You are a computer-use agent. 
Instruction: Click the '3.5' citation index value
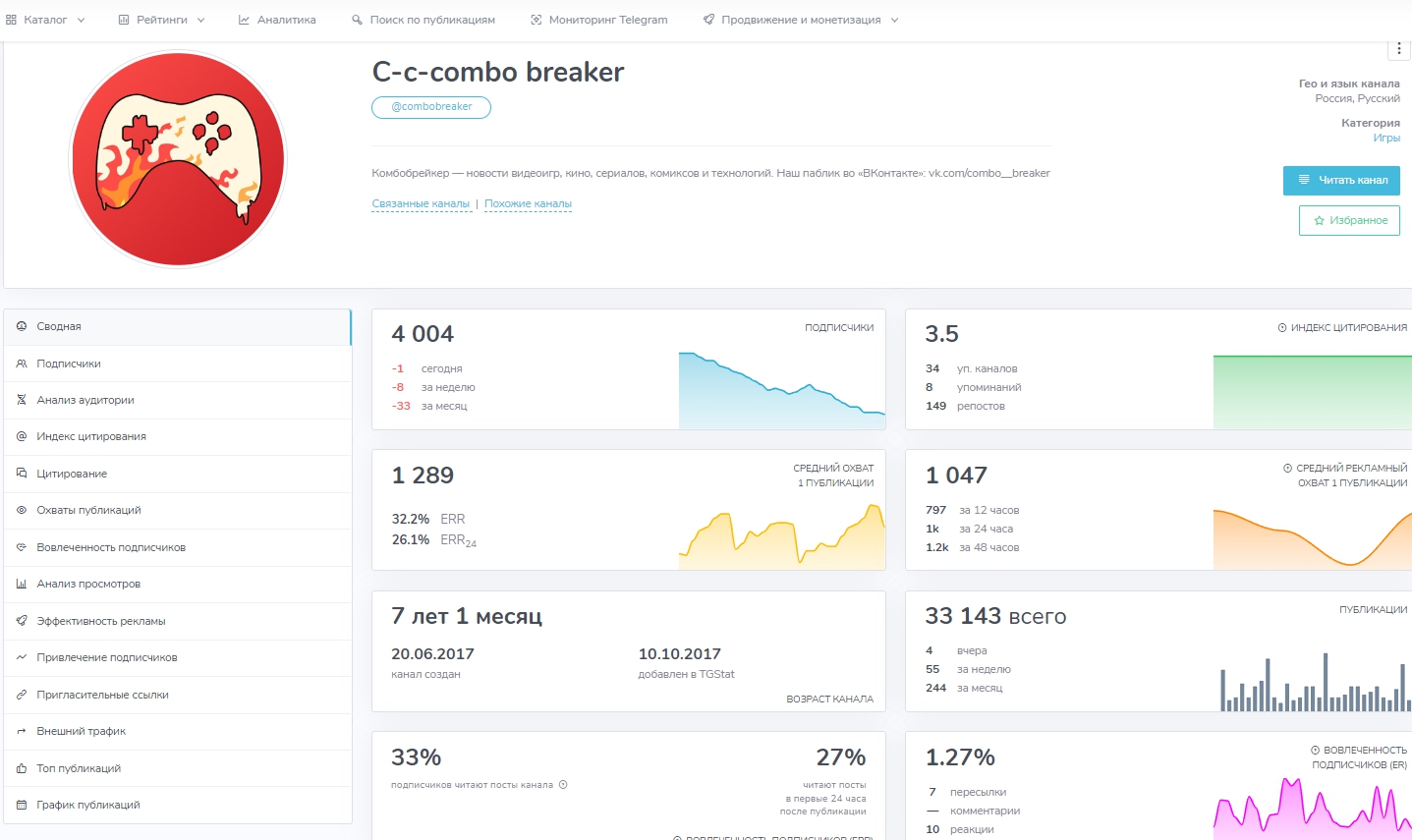tap(941, 334)
